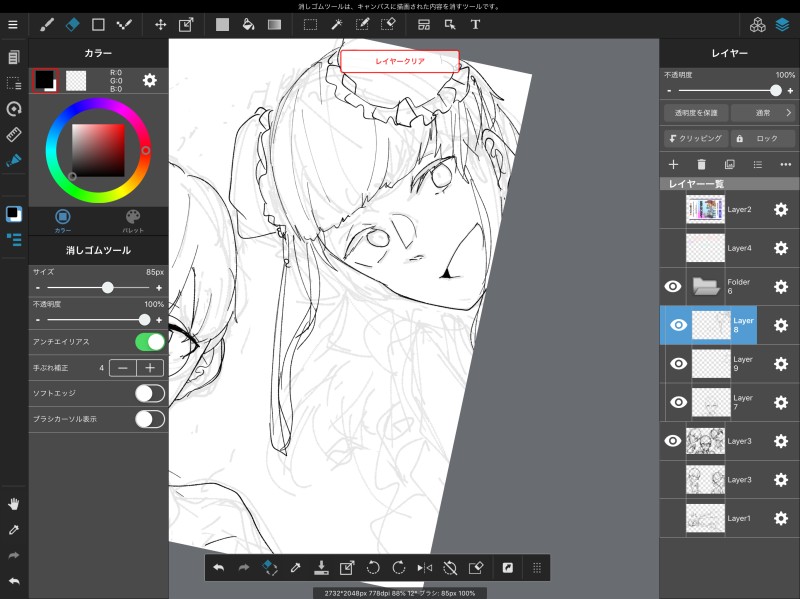Viewport: 800px width, 599px height.
Task: Select the Layer2 thumbnail
Action: 705,209
